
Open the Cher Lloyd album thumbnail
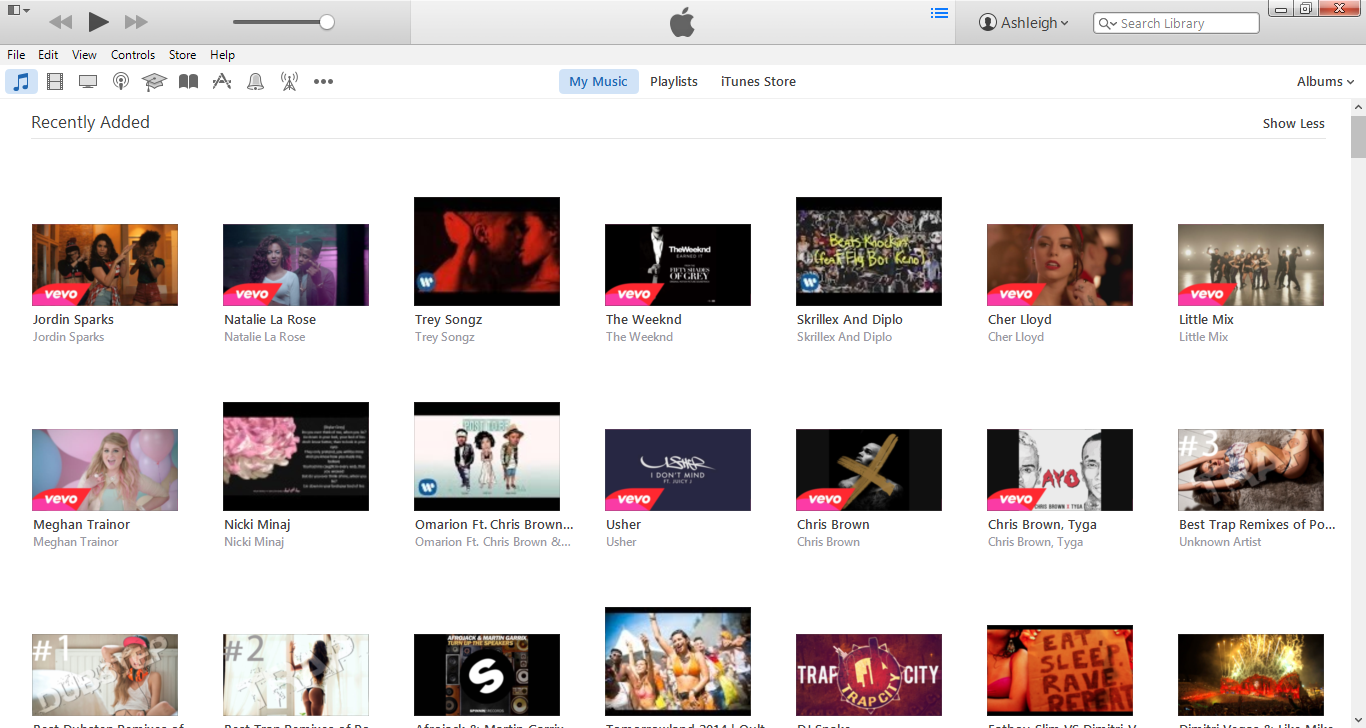[1060, 265]
